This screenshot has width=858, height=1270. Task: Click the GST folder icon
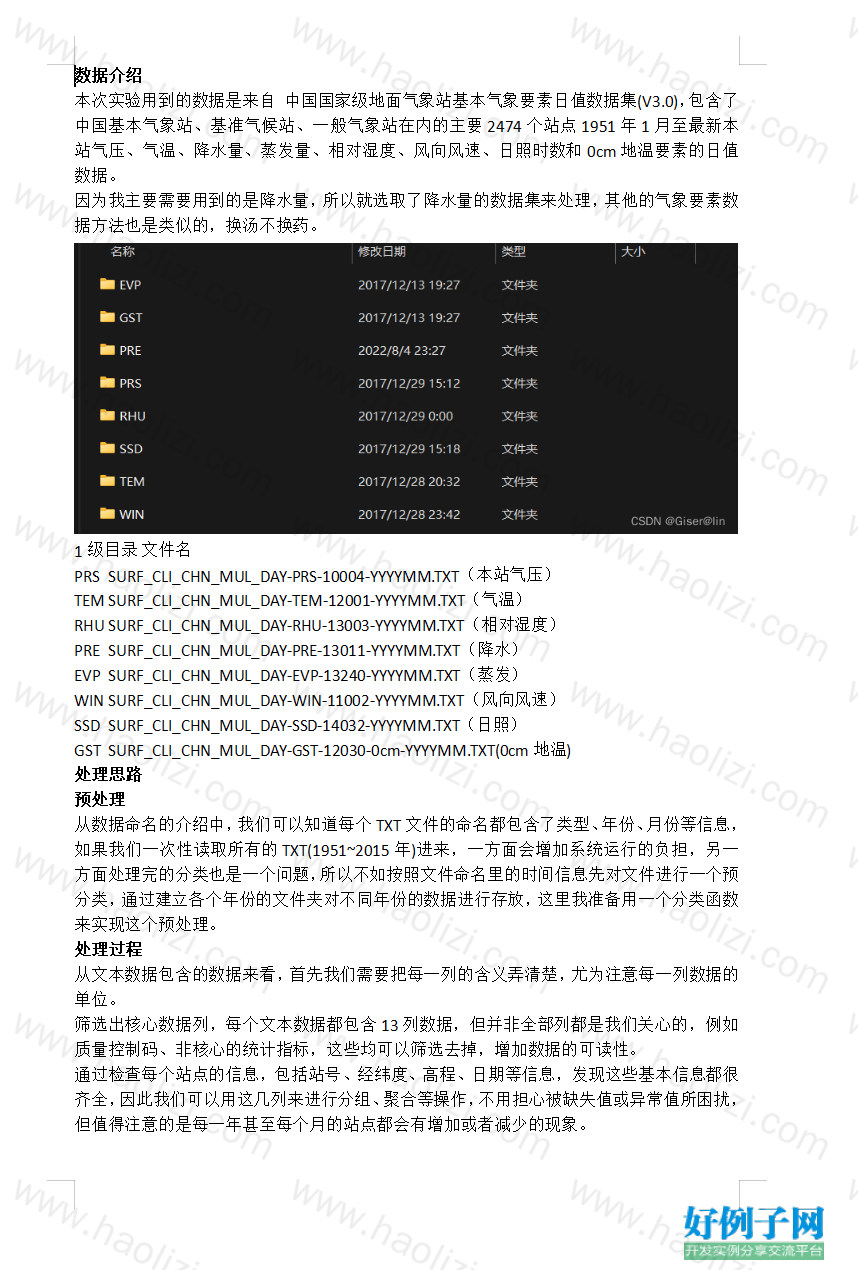(x=107, y=317)
